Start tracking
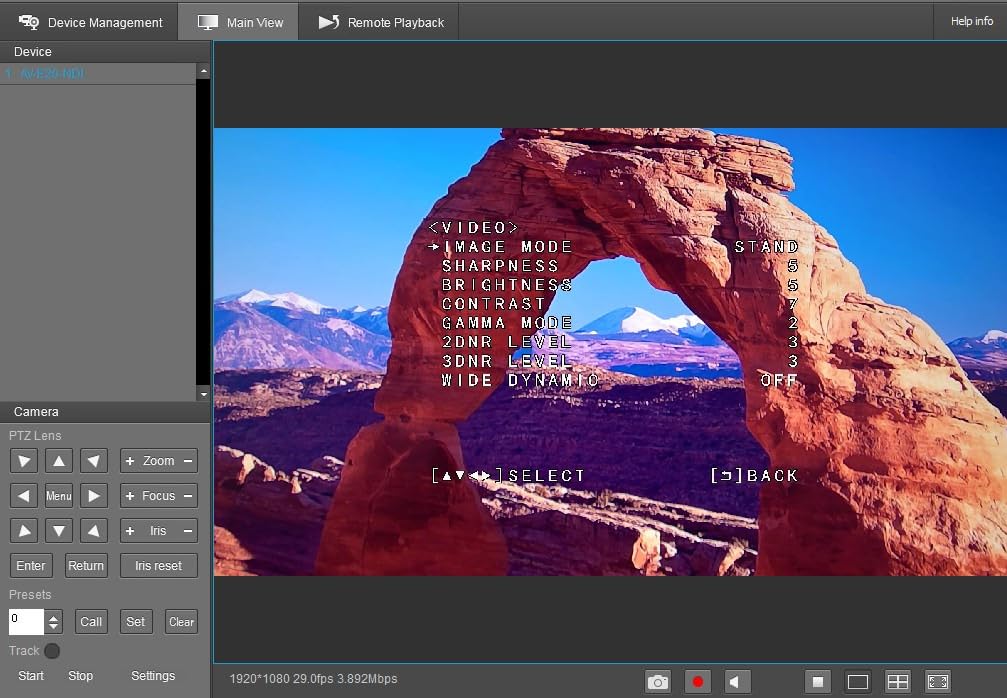 pyautogui.click(x=31, y=676)
